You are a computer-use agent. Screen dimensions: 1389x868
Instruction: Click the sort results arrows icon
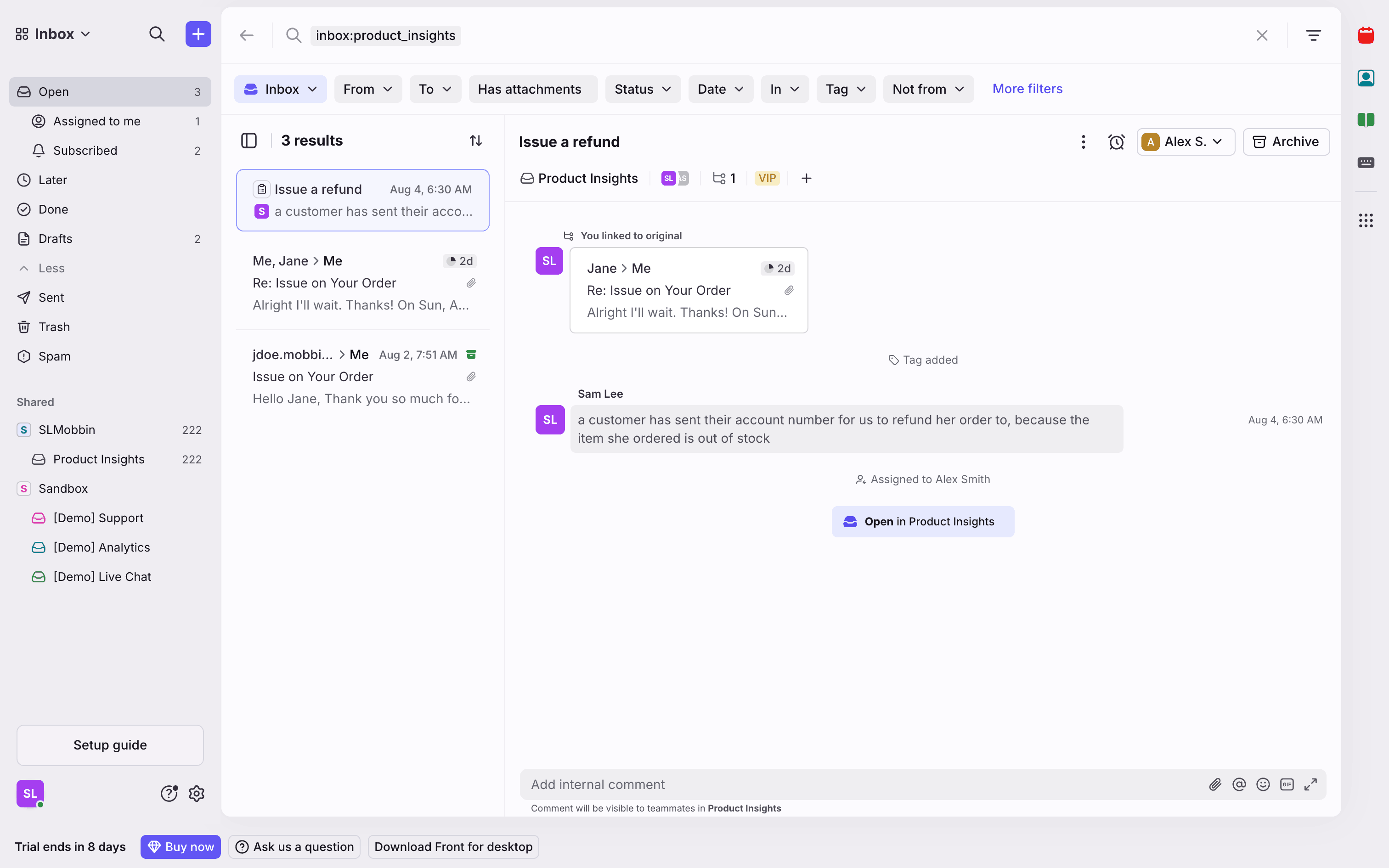(475, 141)
